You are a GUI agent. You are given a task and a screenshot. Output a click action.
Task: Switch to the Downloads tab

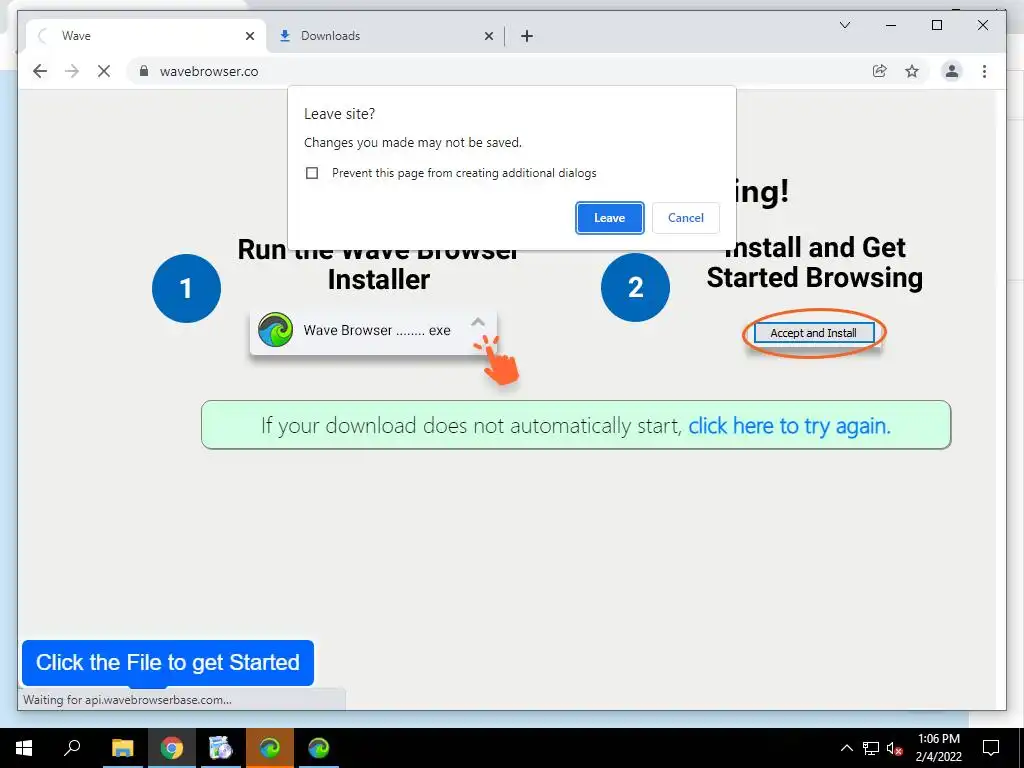tap(385, 36)
